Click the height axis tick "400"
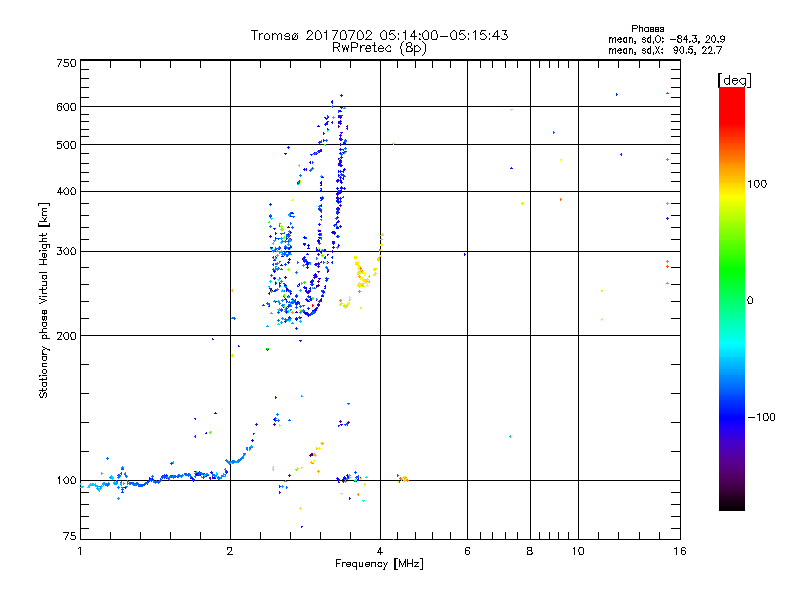Screen dimensions: 800x600 coord(66,191)
